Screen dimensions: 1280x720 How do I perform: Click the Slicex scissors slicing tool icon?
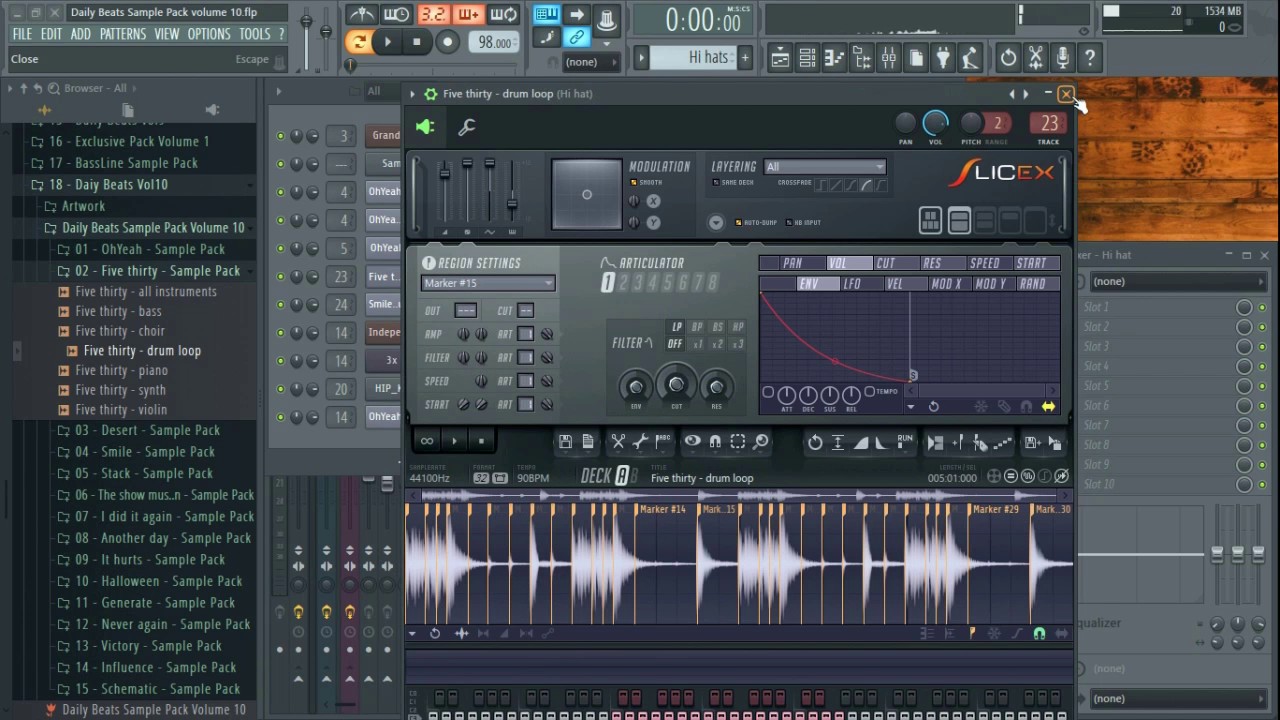618,441
